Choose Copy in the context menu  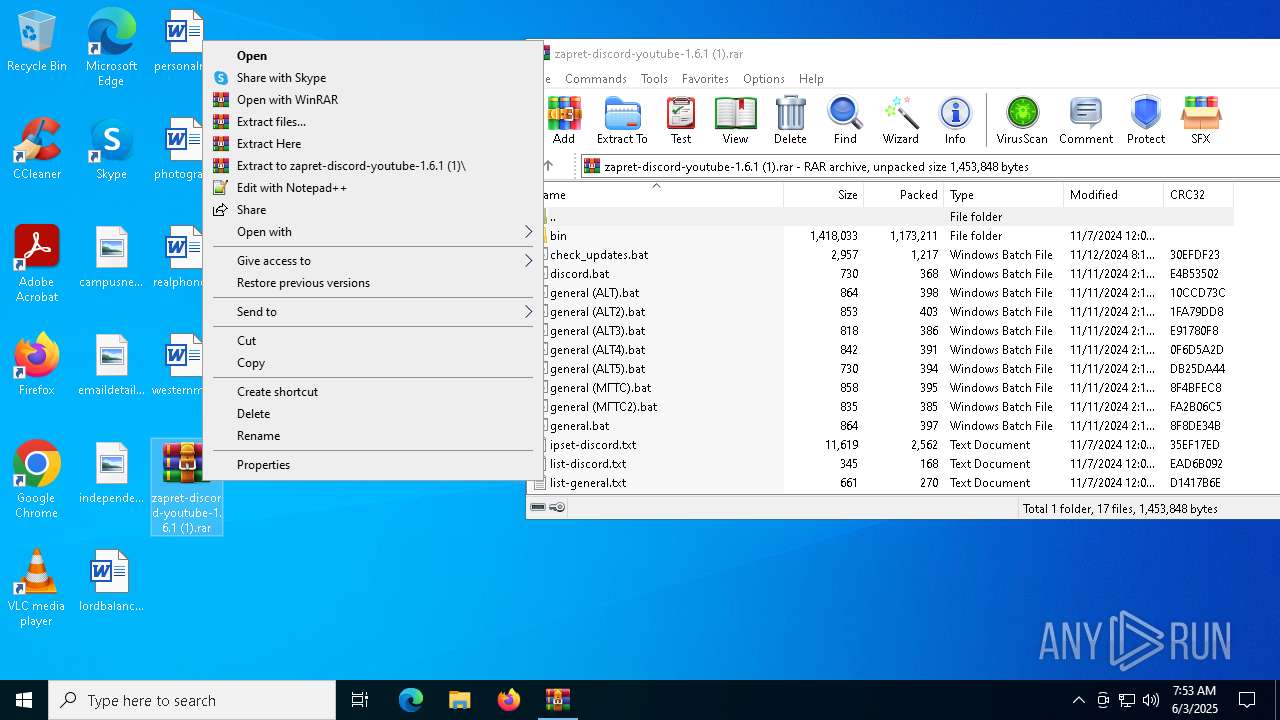click(x=373, y=363)
